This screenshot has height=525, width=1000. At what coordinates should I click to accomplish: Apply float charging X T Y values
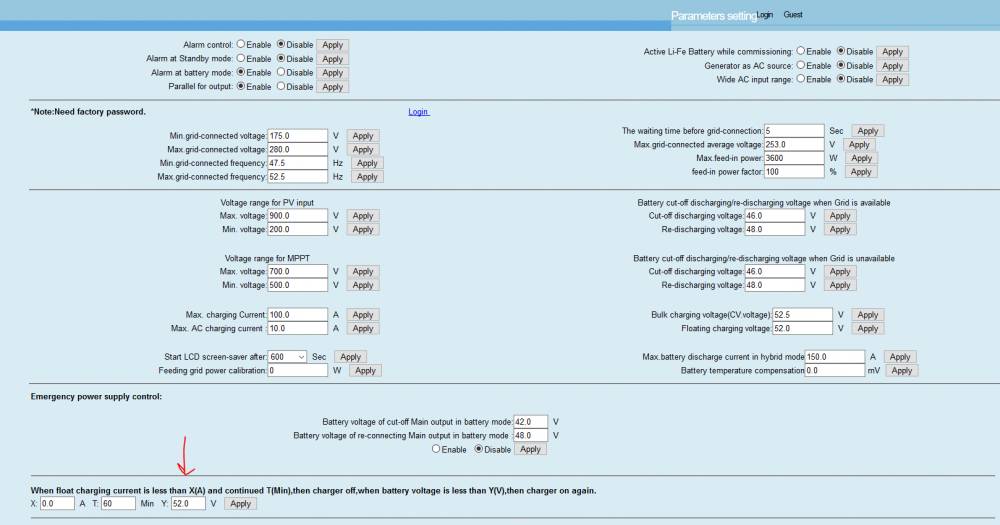pyautogui.click(x=240, y=503)
